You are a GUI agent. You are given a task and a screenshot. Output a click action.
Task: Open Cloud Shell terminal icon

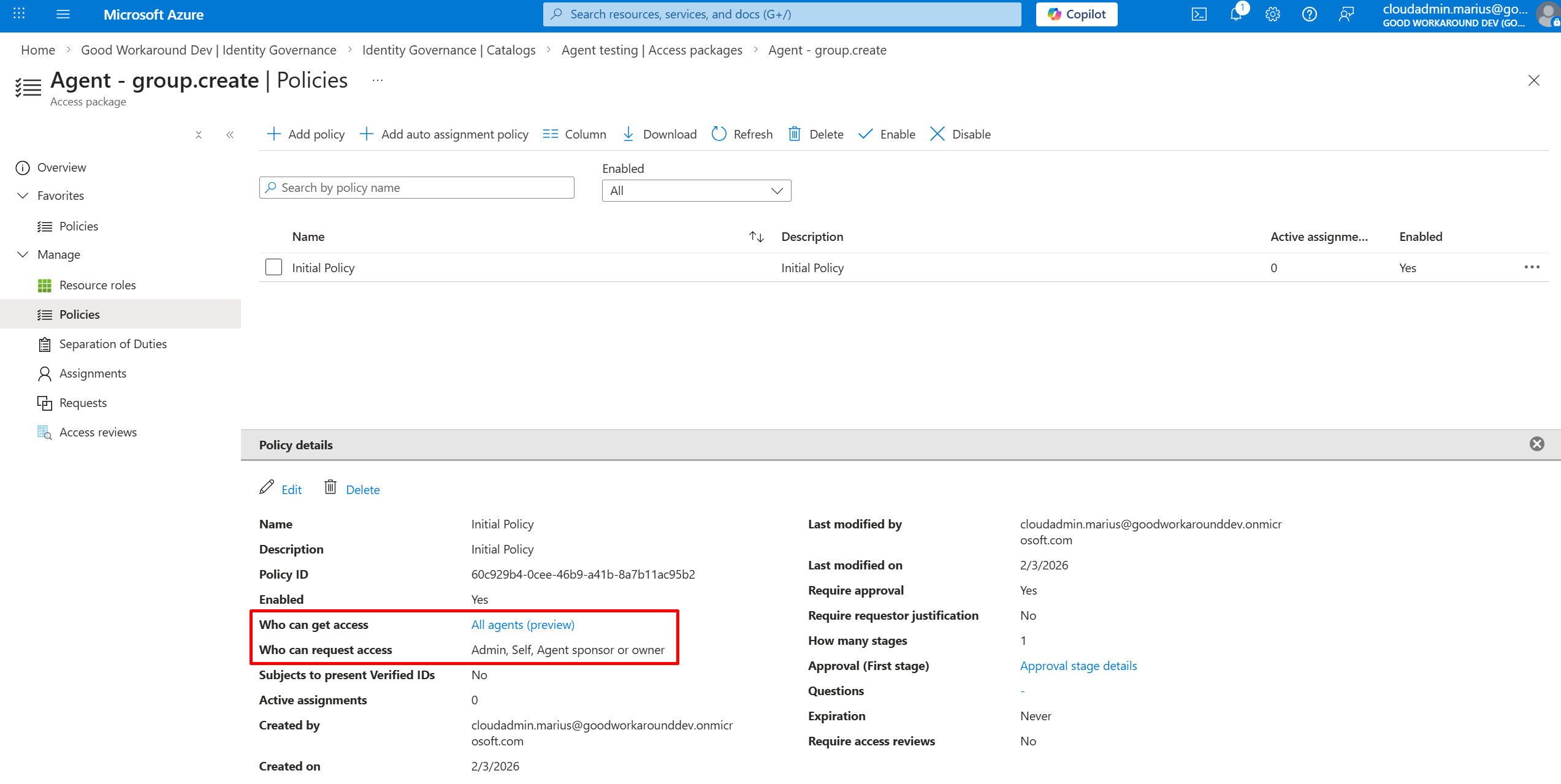(1199, 14)
